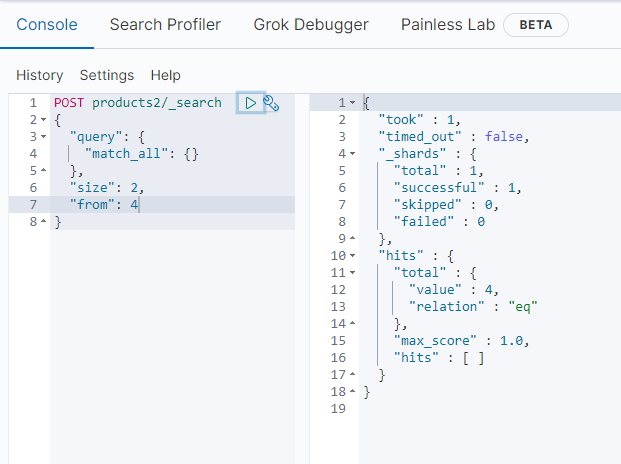Open console Settings
This screenshot has height=464, width=621.
click(x=107, y=75)
